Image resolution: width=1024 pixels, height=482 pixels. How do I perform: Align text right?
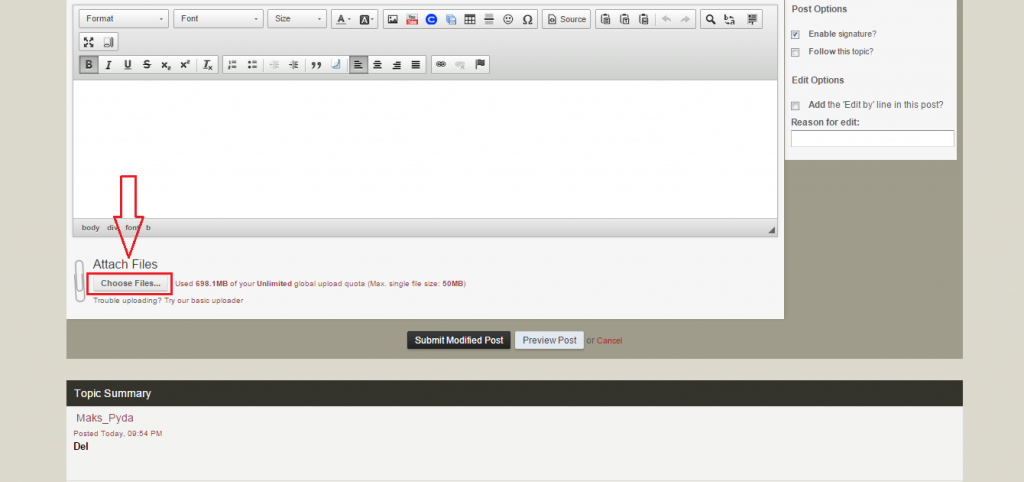pyautogui.click(x=396, y=64)
